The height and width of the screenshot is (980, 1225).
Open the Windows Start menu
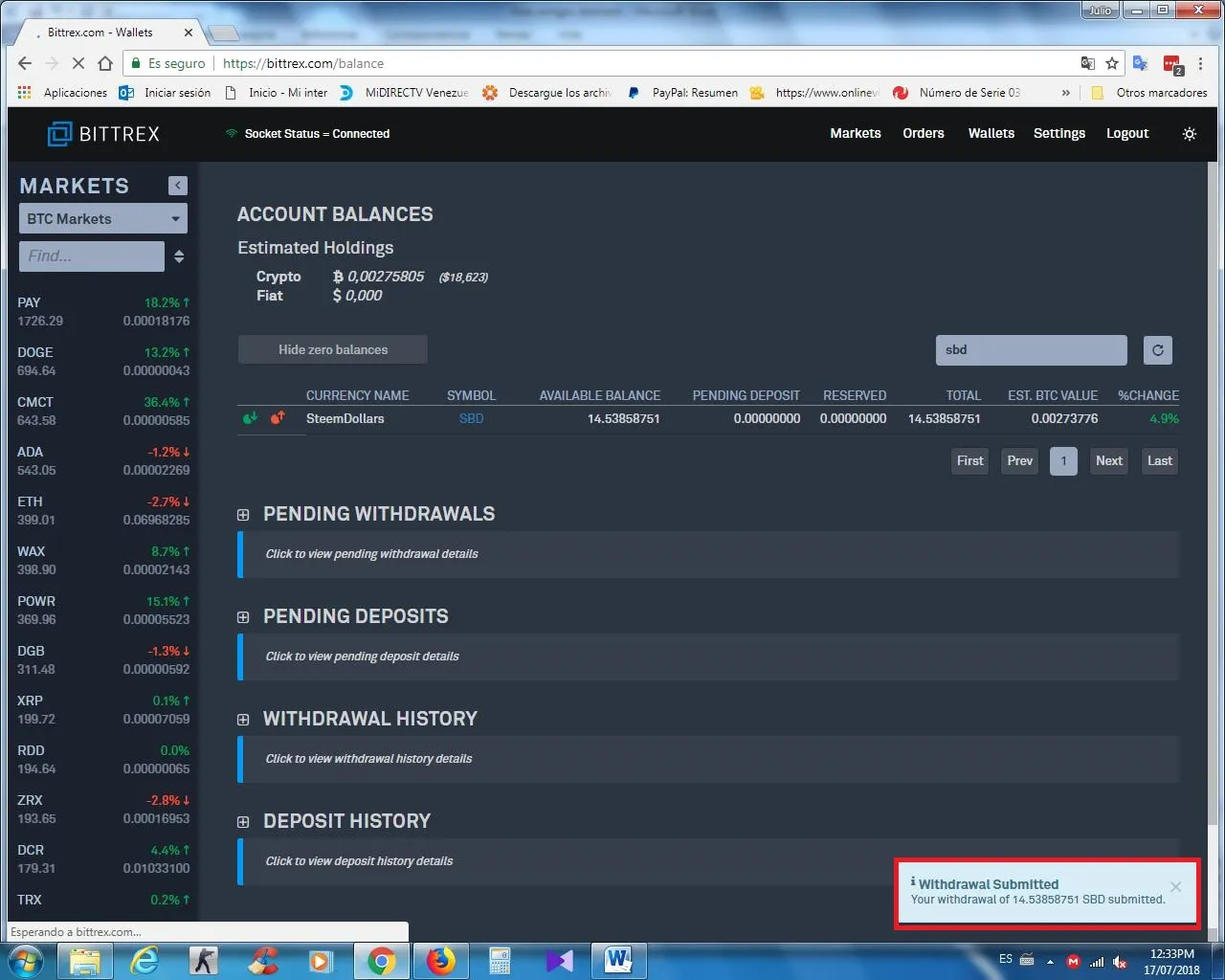[x=26, y=961]
